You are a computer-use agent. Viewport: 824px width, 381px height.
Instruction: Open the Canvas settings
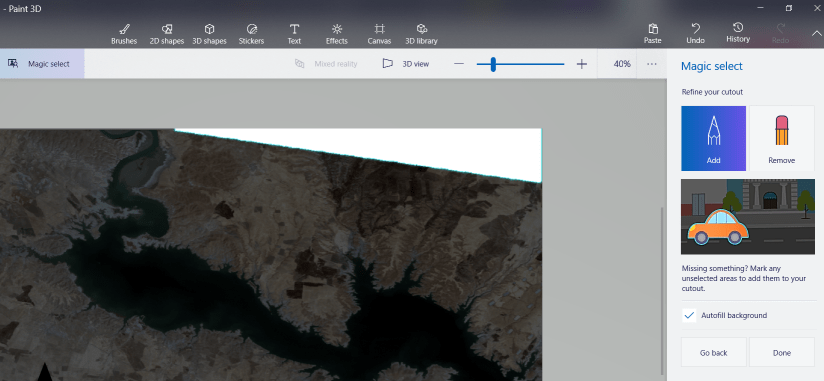(379, 34)
